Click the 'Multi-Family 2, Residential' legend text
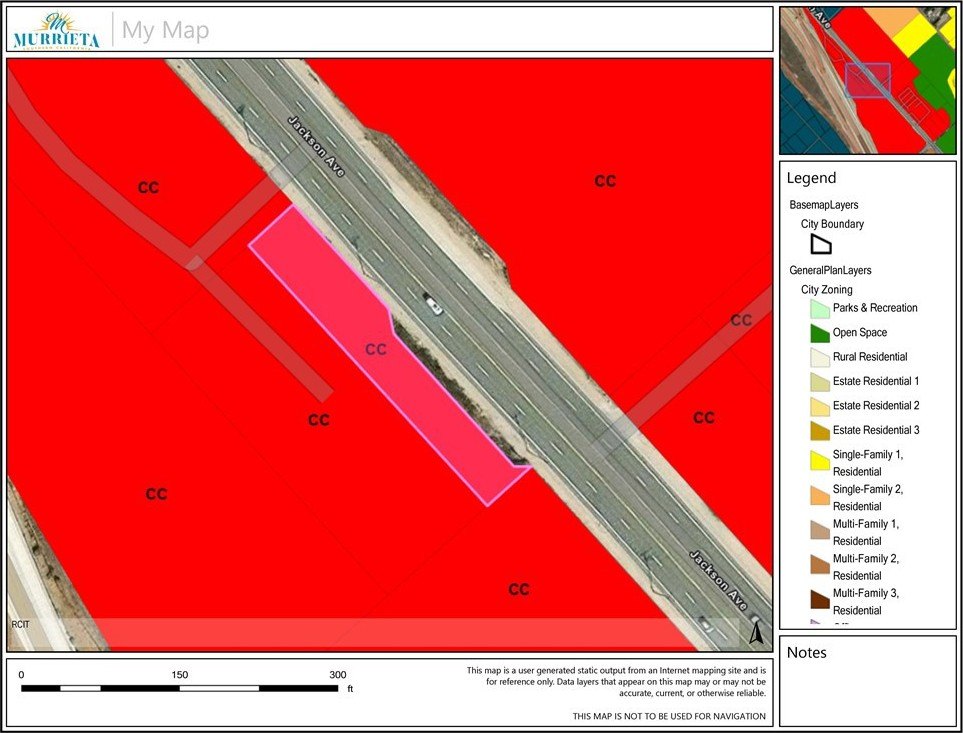The height and width of the screenshot is (733, 963). coord(866,567)
